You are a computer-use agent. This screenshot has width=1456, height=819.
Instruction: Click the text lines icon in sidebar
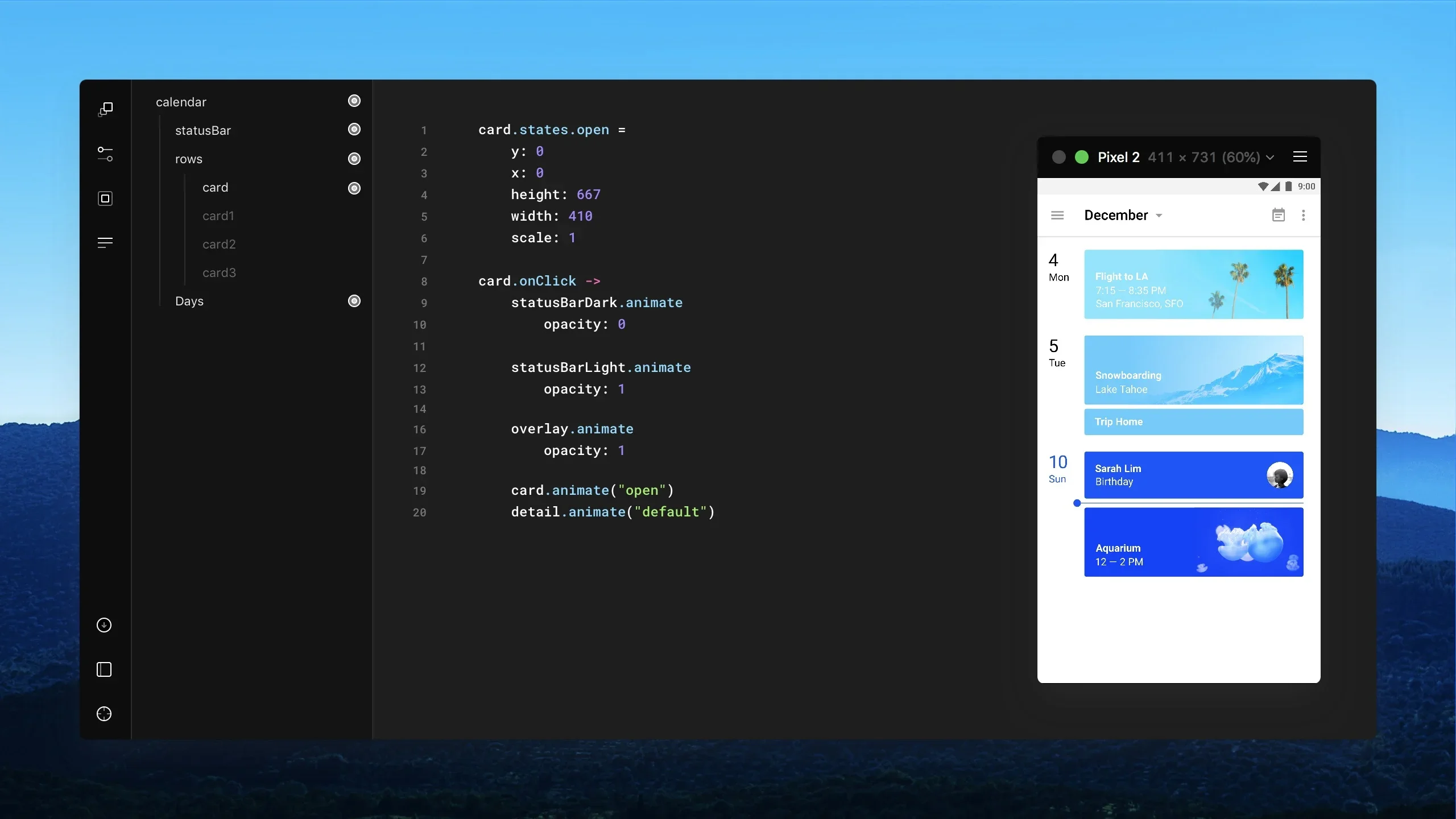(105, 243)
